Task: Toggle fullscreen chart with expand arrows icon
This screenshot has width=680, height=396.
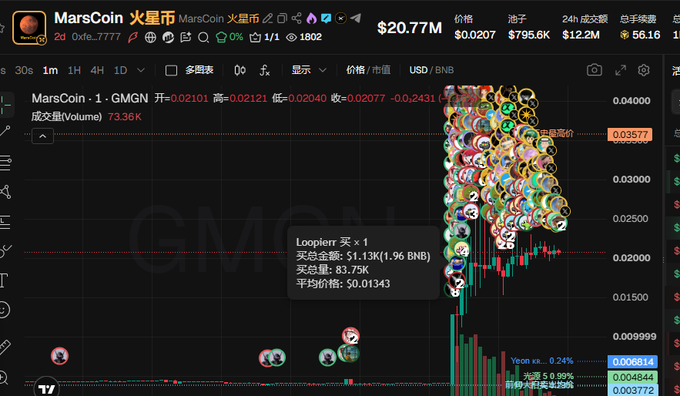Action: [620, 70]
